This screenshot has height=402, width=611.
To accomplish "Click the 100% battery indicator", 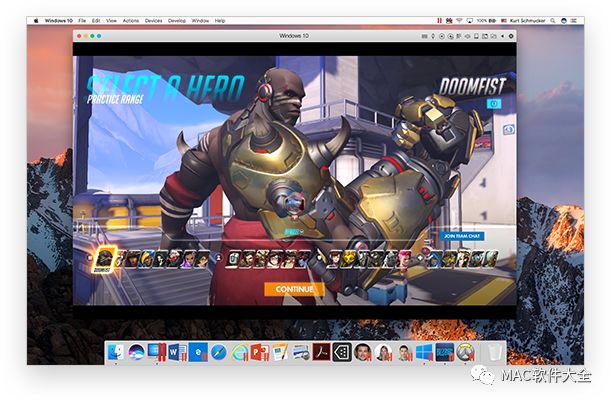I will tap(486, 21).
